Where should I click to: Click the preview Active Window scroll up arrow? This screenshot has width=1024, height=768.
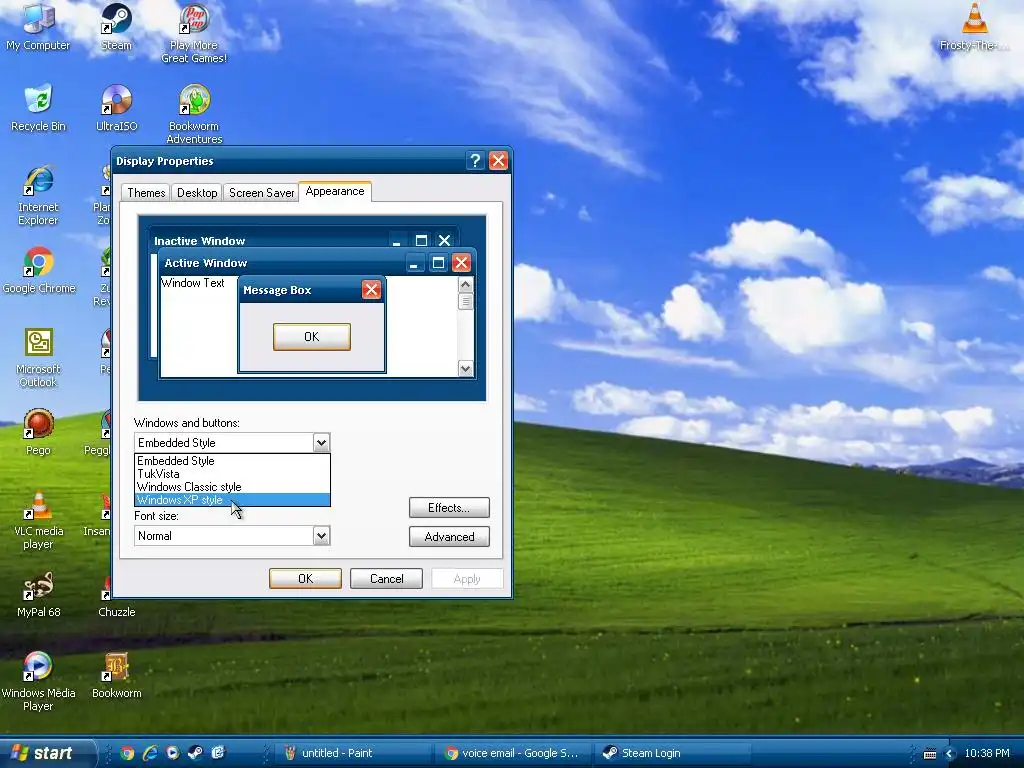[x=465, y=284]
